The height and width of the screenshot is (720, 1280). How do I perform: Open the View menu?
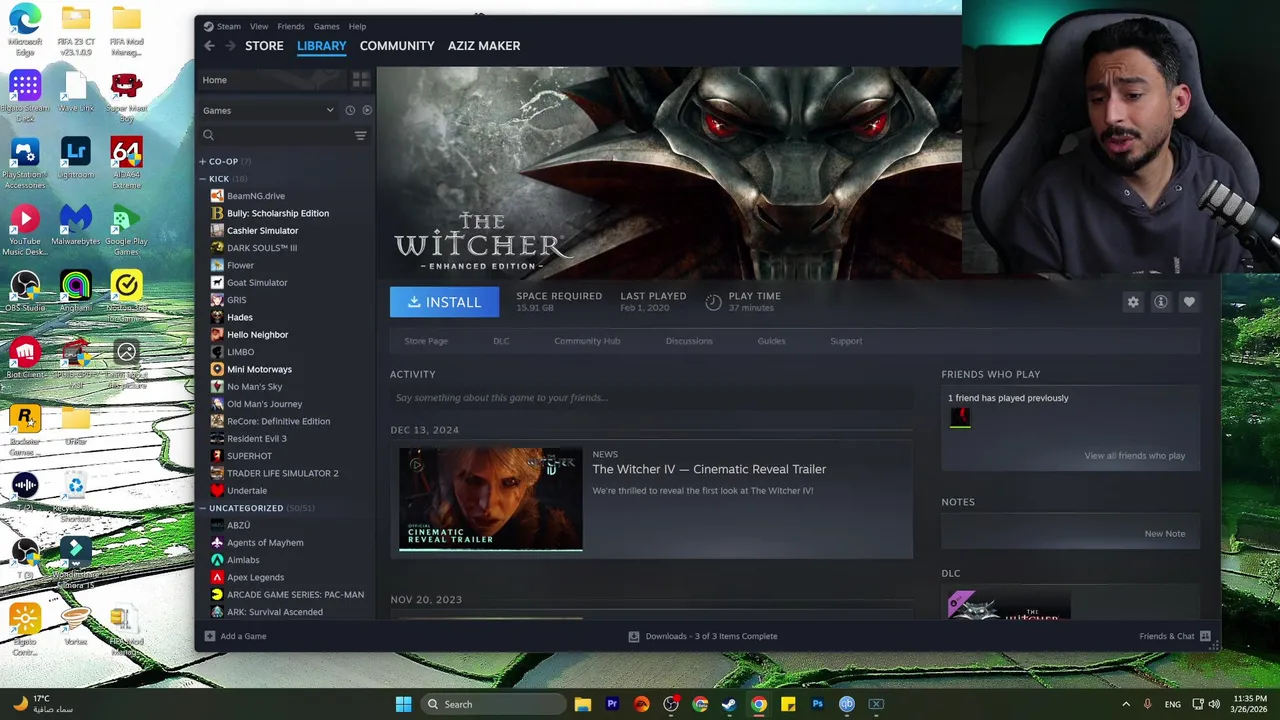[259, 26]
